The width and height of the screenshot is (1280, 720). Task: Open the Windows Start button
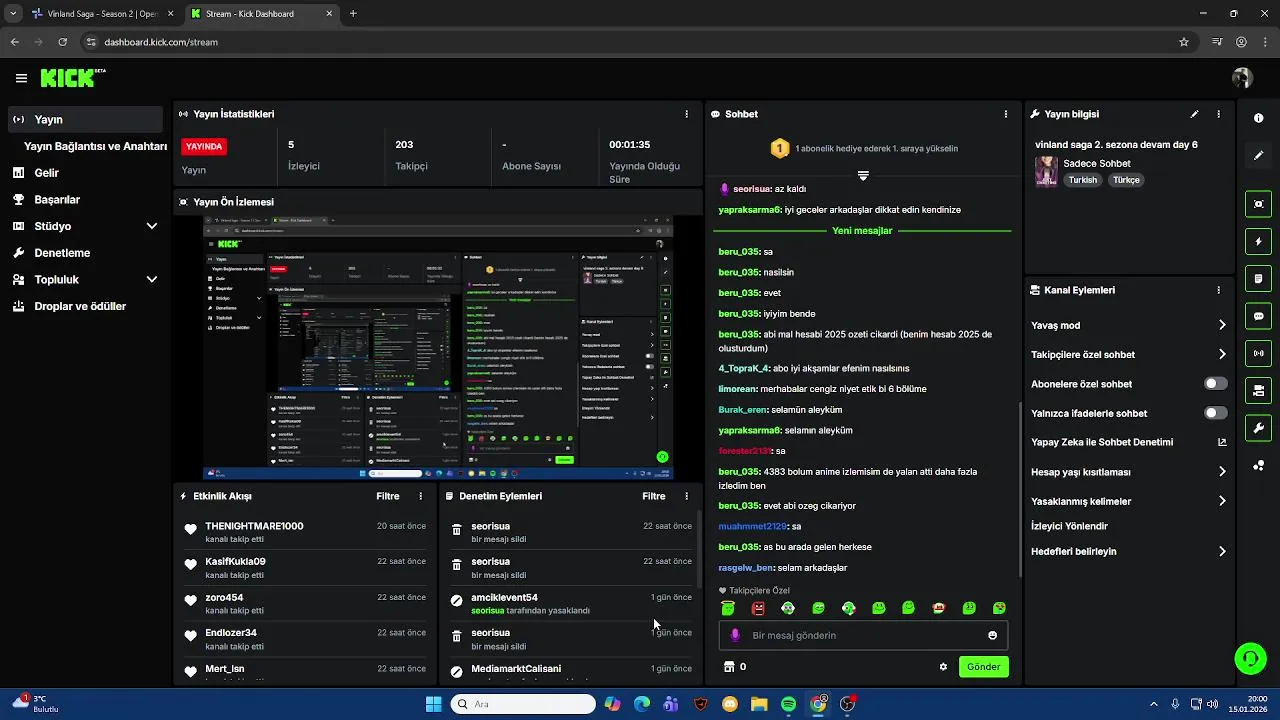coord(433,704)
